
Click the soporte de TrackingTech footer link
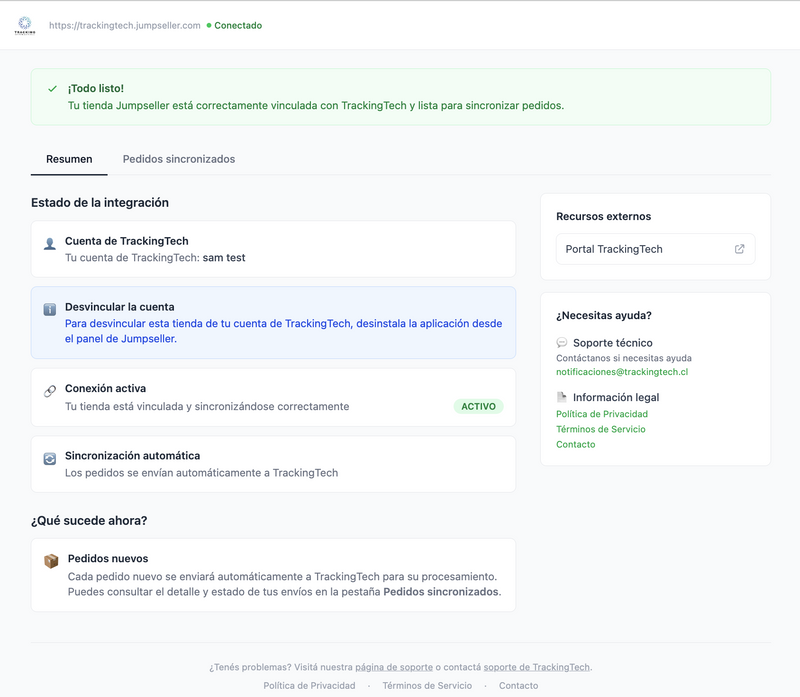click(x=536, y=667)
